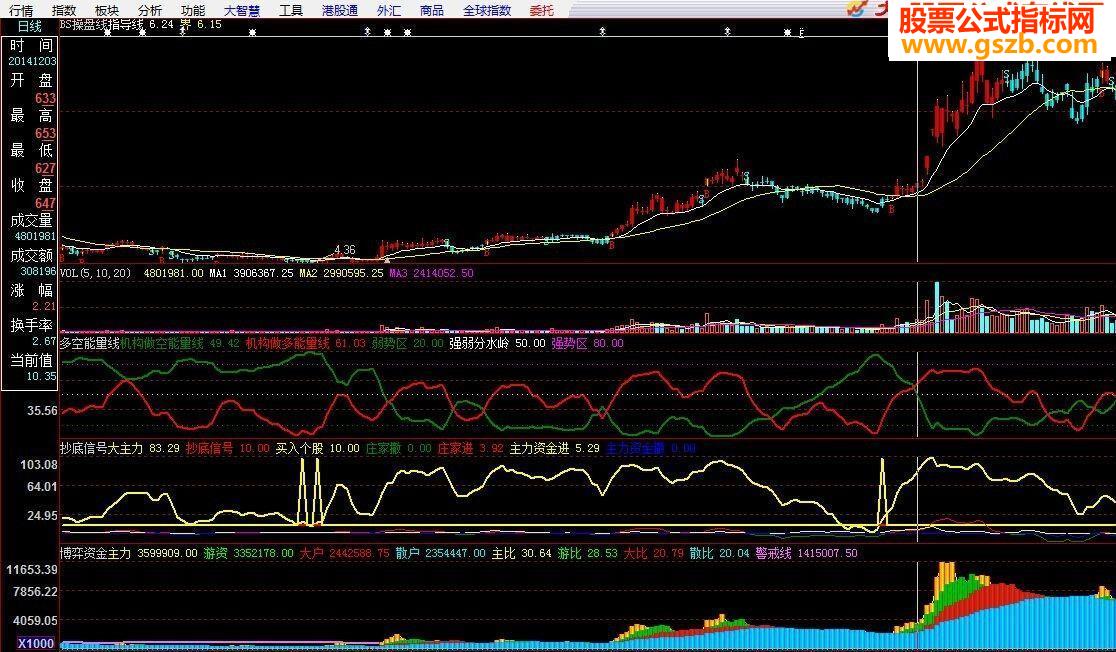Click the VOL(5,10,20) indicator label
Screen dimensions: 1116x652
tap(96, 273)
